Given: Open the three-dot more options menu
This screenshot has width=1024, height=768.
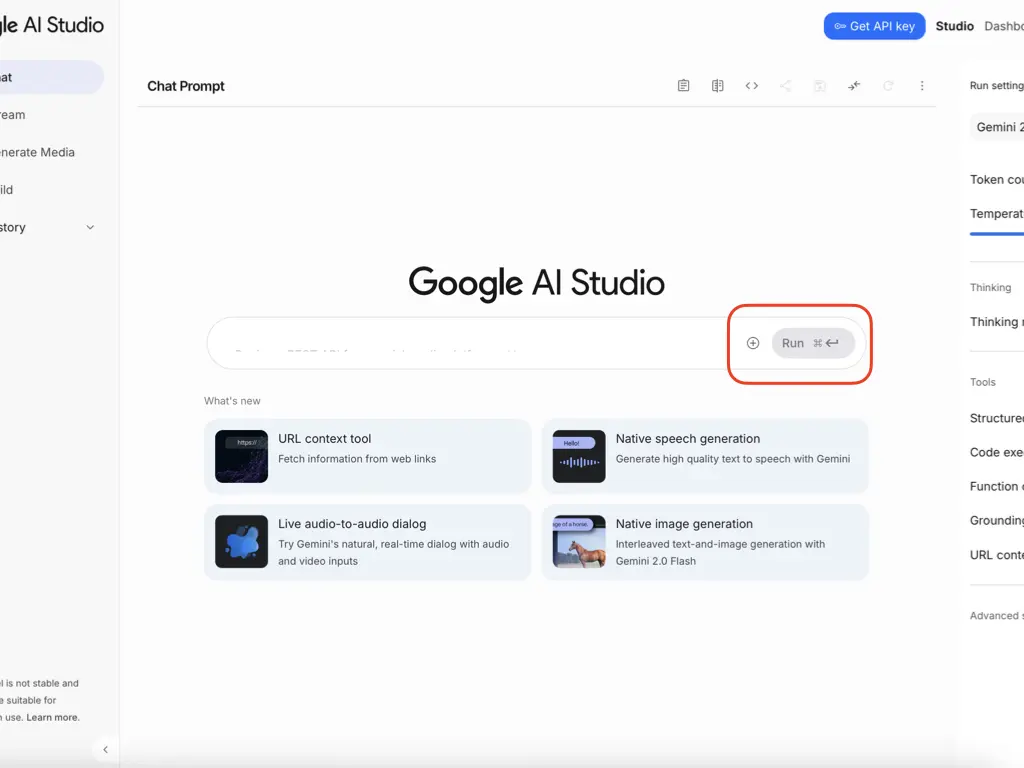Looking at the screenshot, I should pyautogui.click(x=922, y=86).
